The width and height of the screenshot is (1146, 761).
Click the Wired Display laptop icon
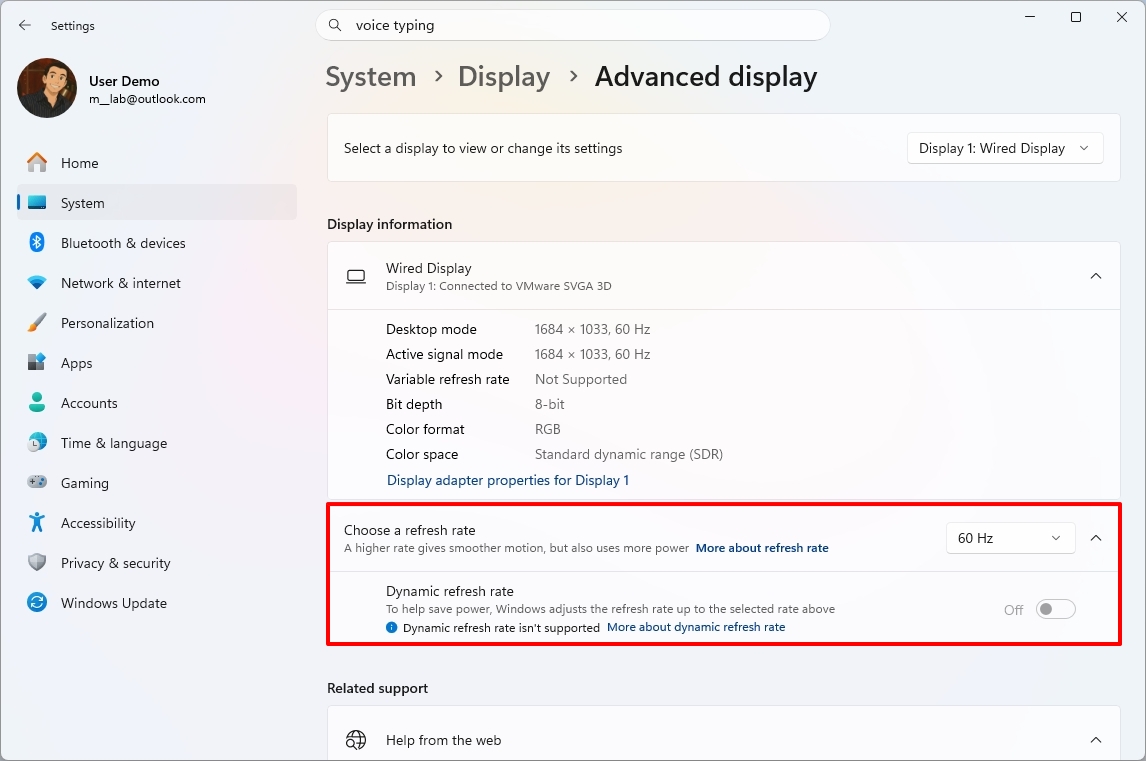(356, 276)
